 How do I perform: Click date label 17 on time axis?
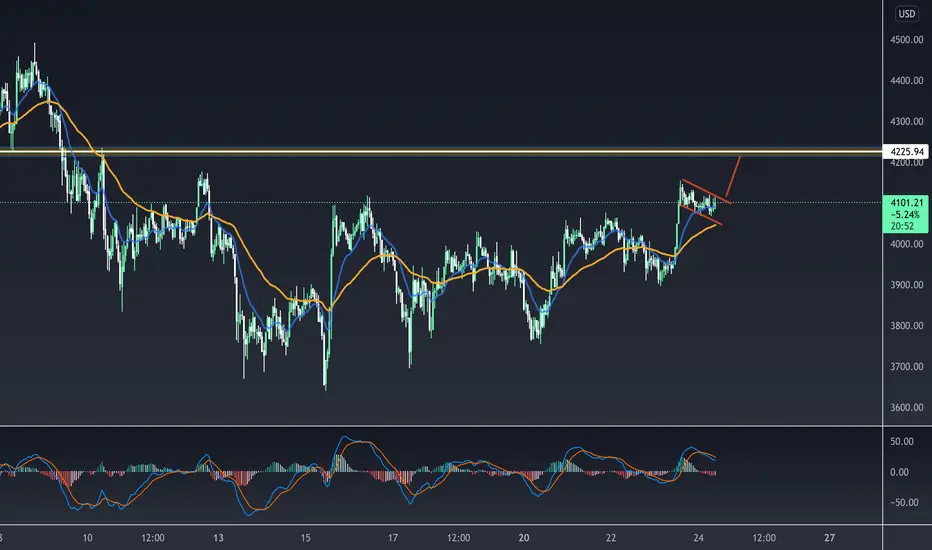392,538
